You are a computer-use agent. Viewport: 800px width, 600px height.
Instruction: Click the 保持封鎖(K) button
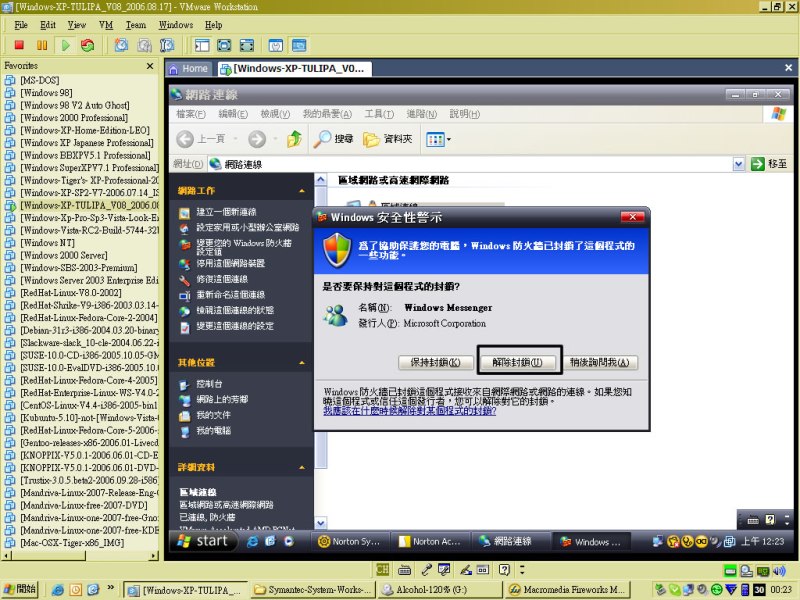[x=435, y=362]
